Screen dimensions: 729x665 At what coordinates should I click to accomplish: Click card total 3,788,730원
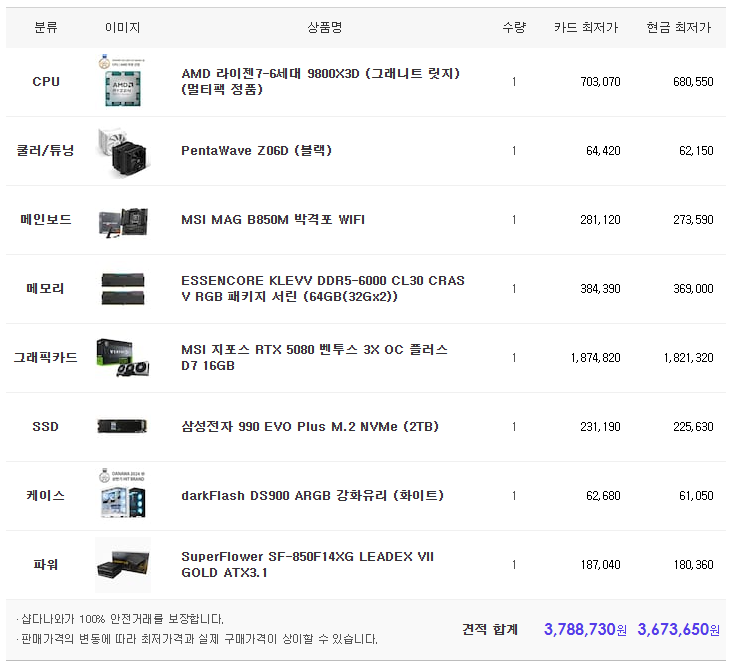[585, 629]
